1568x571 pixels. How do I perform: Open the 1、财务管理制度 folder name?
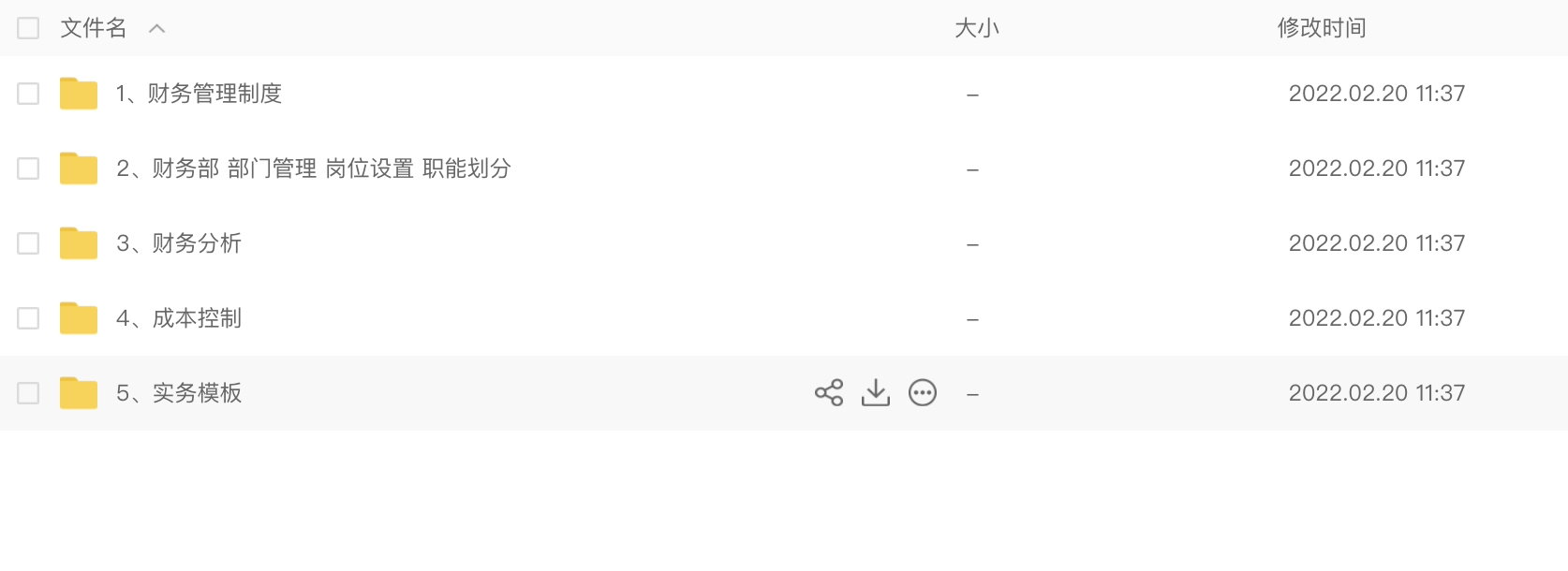point(199,94)
